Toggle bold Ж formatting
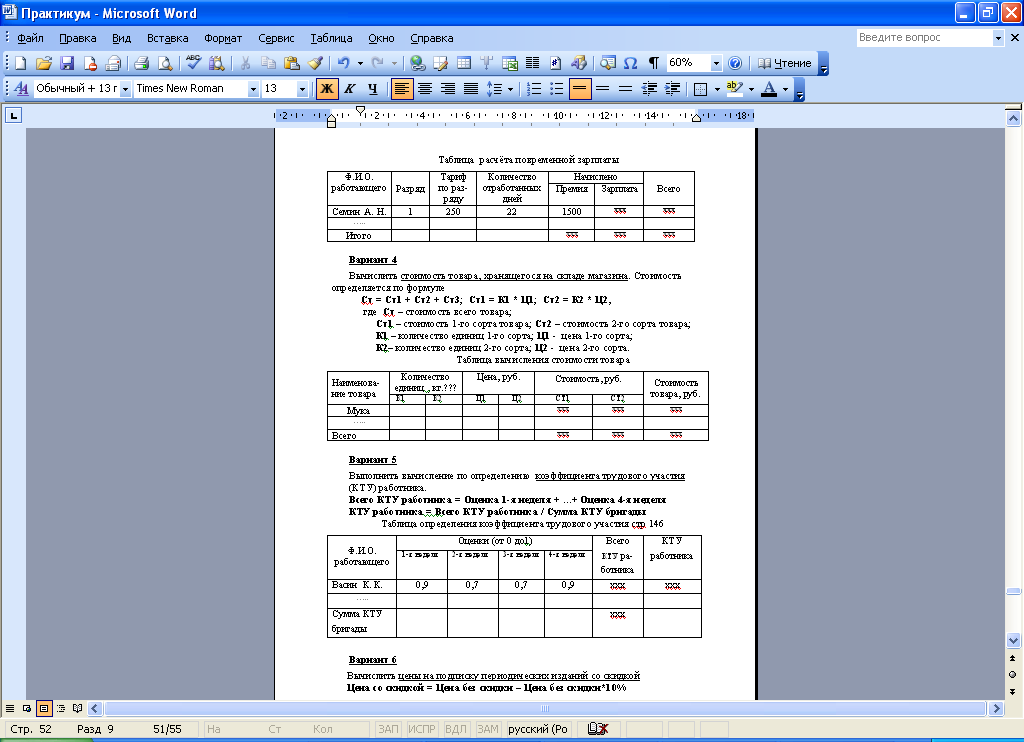Viewport: 1024px width, 742px height. pos(327,88)
